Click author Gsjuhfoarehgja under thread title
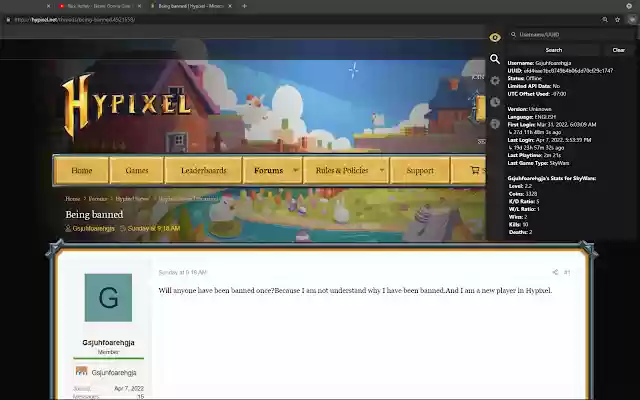 click(x=93, y=228)
